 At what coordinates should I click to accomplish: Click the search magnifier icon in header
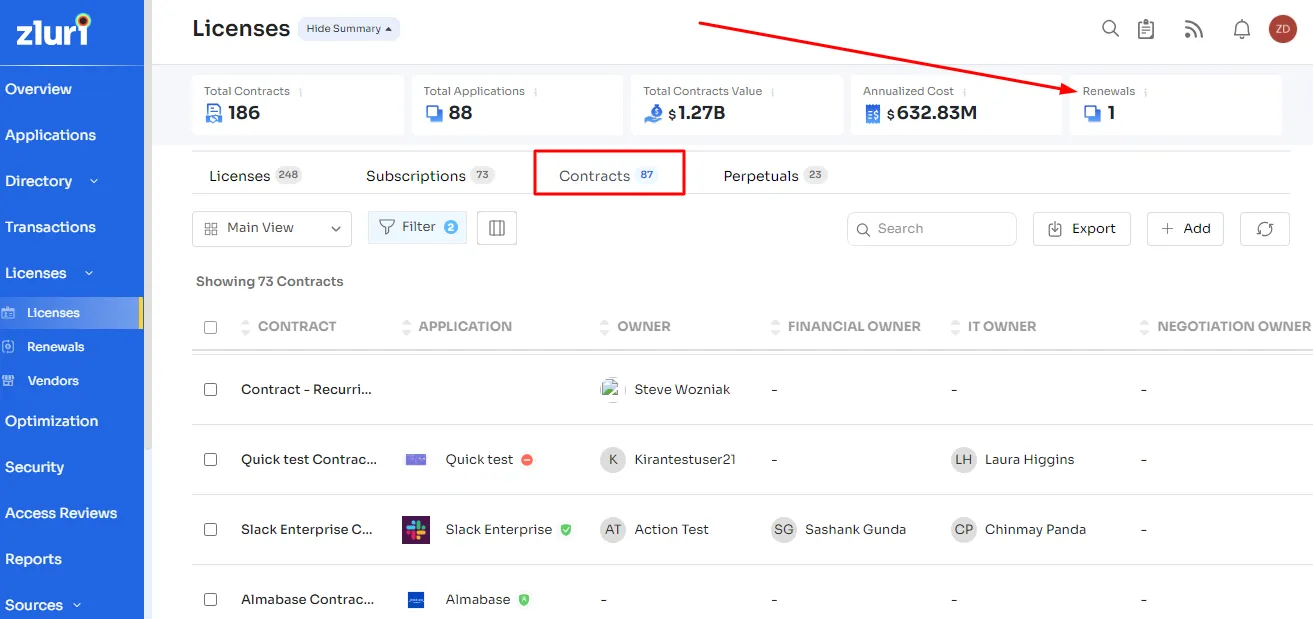[x=1110, y=29]
